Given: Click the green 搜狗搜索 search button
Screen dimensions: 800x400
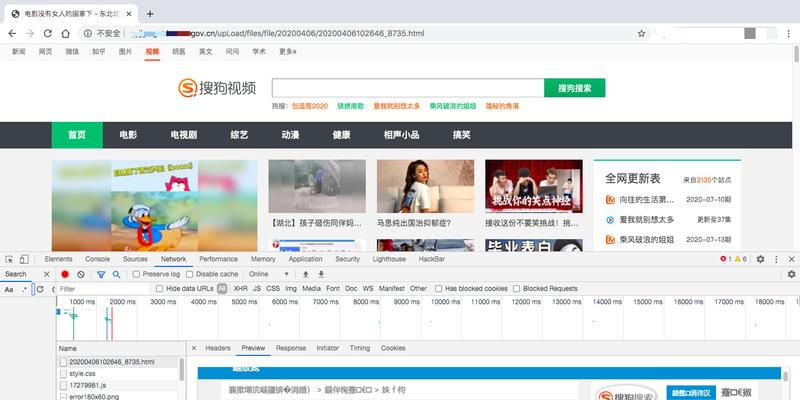Looking at the screenshot, I should tap(574, 88).
